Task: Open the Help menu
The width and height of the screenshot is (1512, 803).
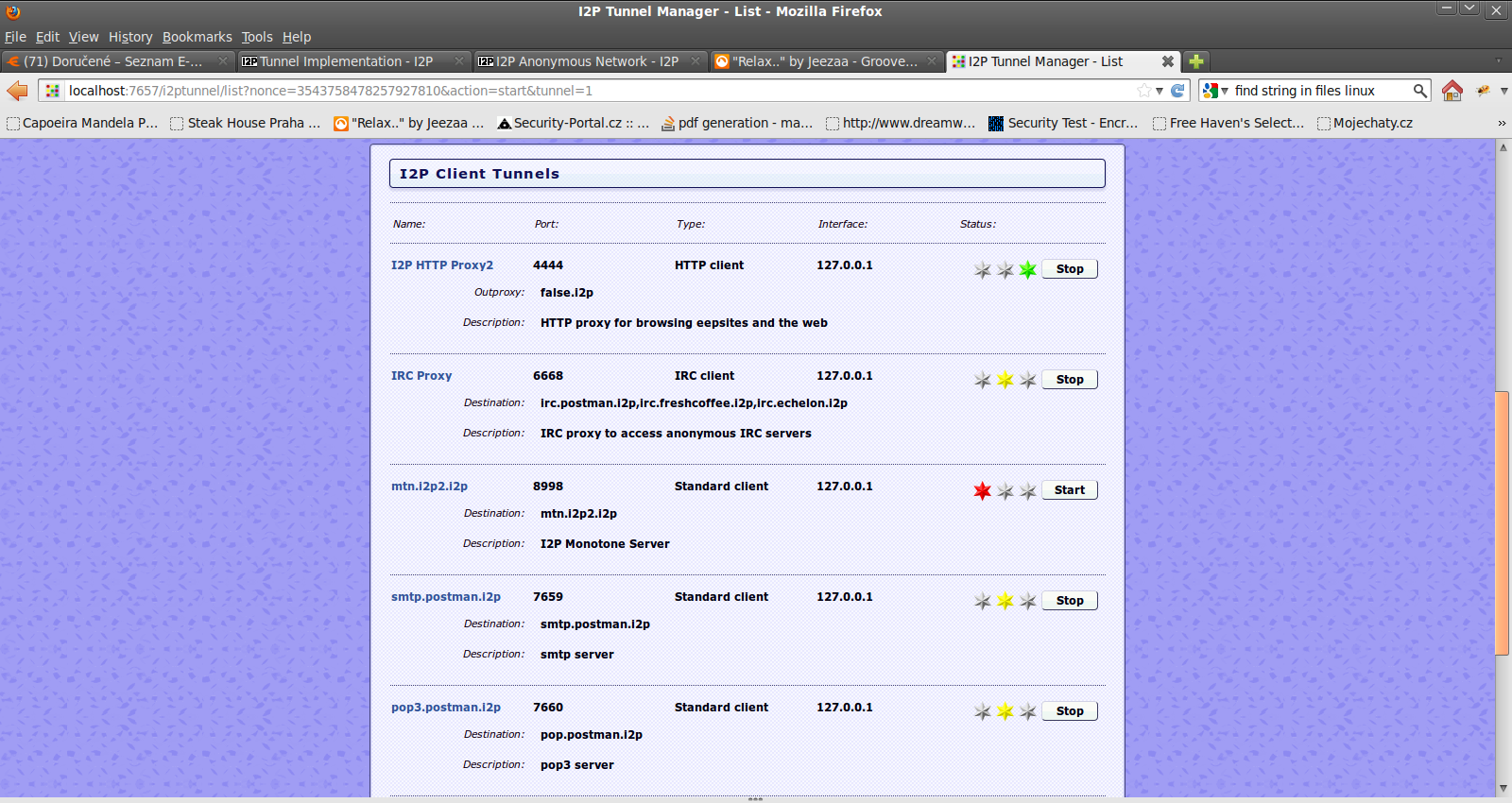Action: click(297, 37)
